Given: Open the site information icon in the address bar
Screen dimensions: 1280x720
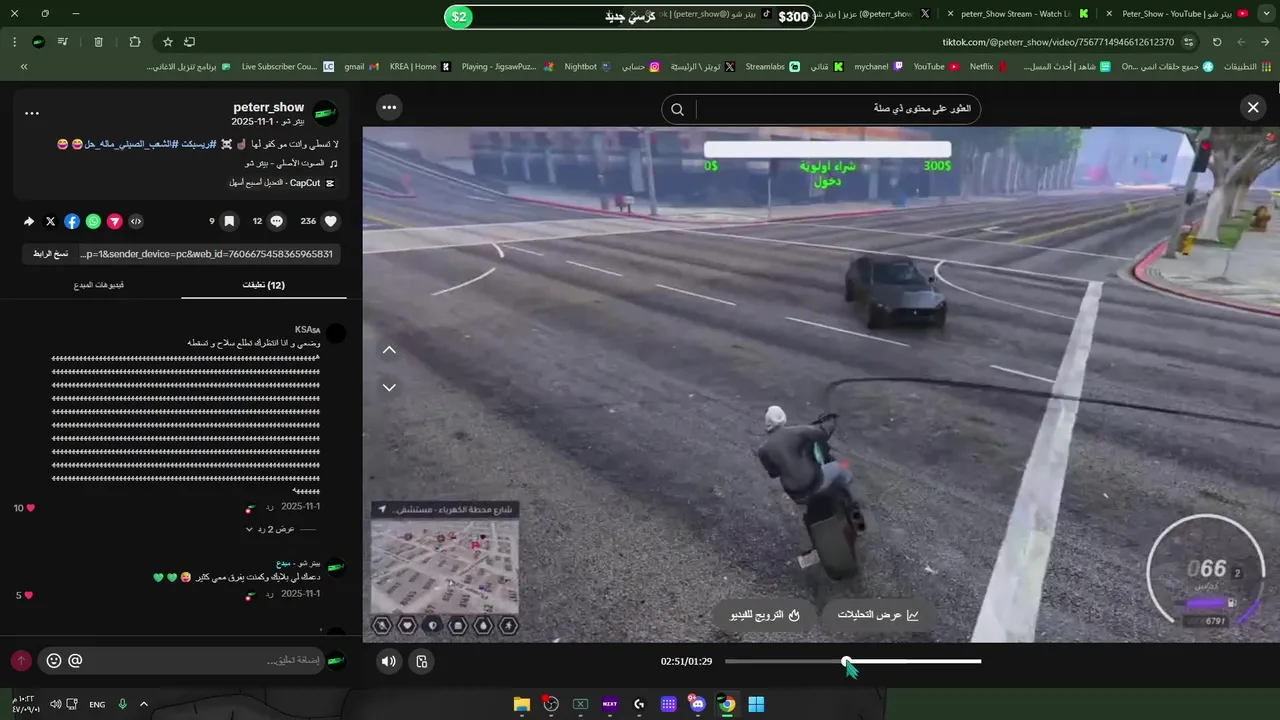Looking at the screenshot, I should 1188,42.
